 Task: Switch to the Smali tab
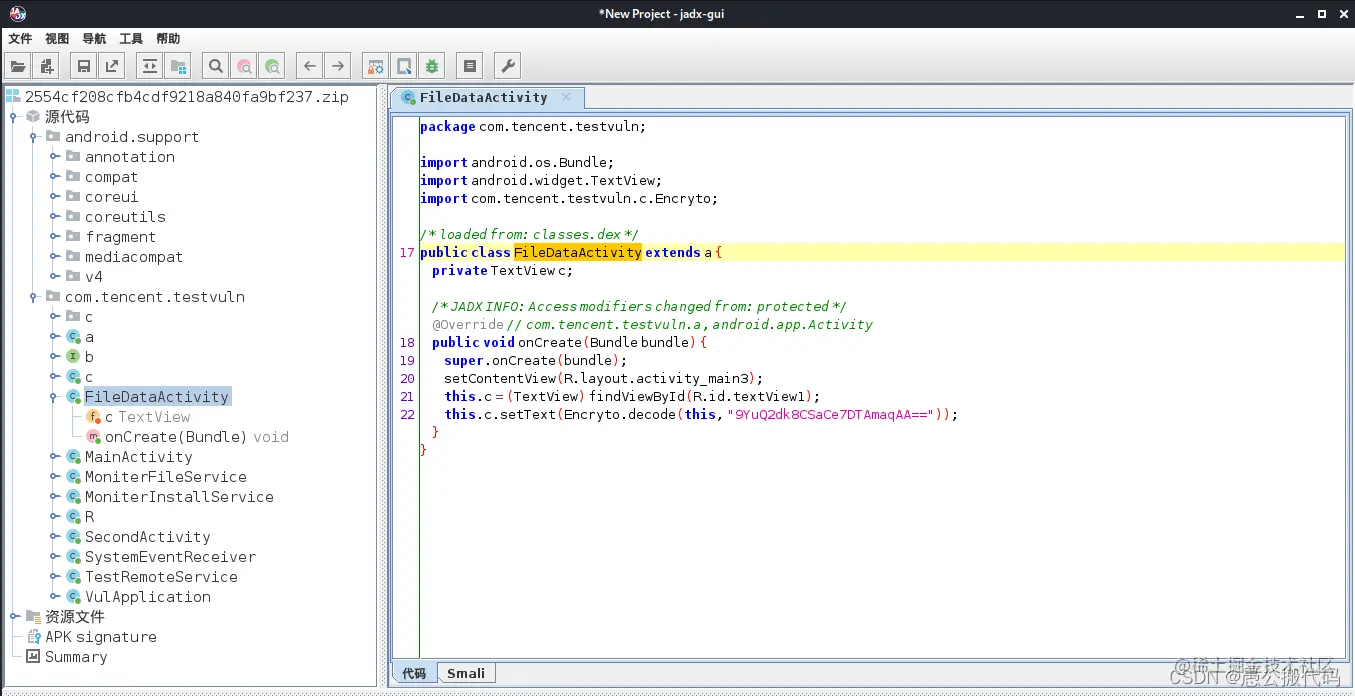coord(466,673)
